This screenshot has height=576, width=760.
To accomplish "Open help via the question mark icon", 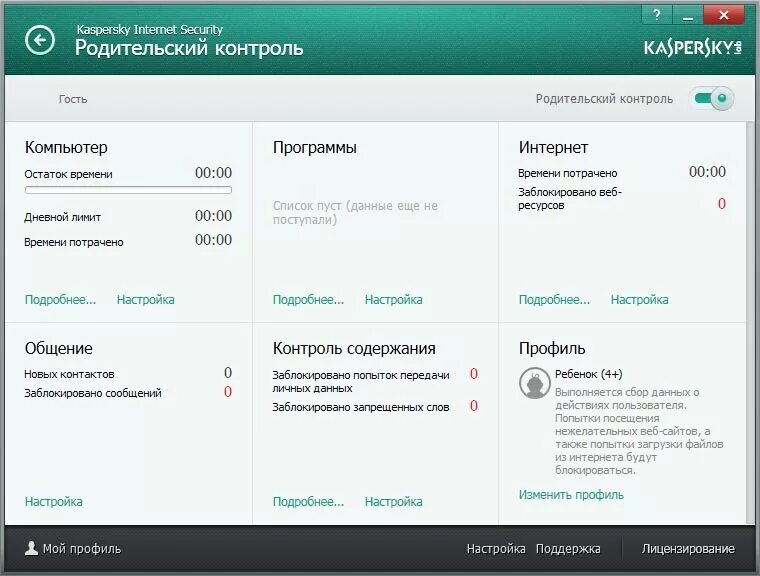I will tap(656, 15).
